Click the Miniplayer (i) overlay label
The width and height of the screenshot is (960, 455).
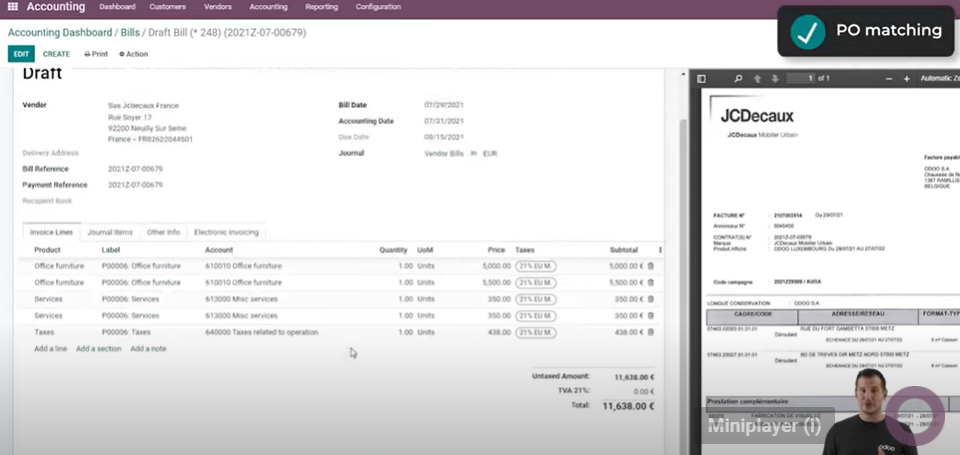pyautogui.click(x=764, y=426)
